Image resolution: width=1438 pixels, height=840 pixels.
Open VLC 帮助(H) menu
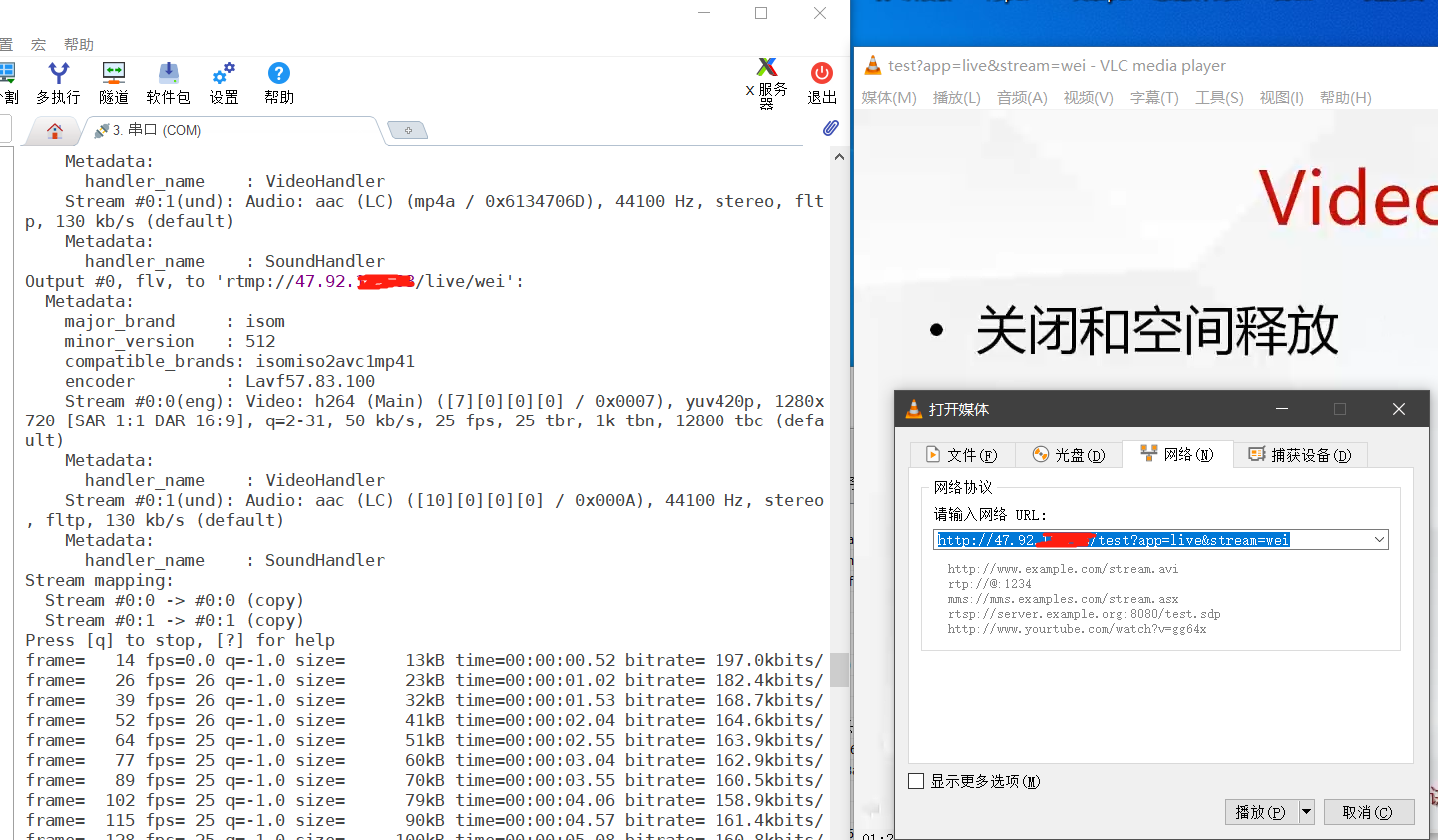pos(1345,97)
